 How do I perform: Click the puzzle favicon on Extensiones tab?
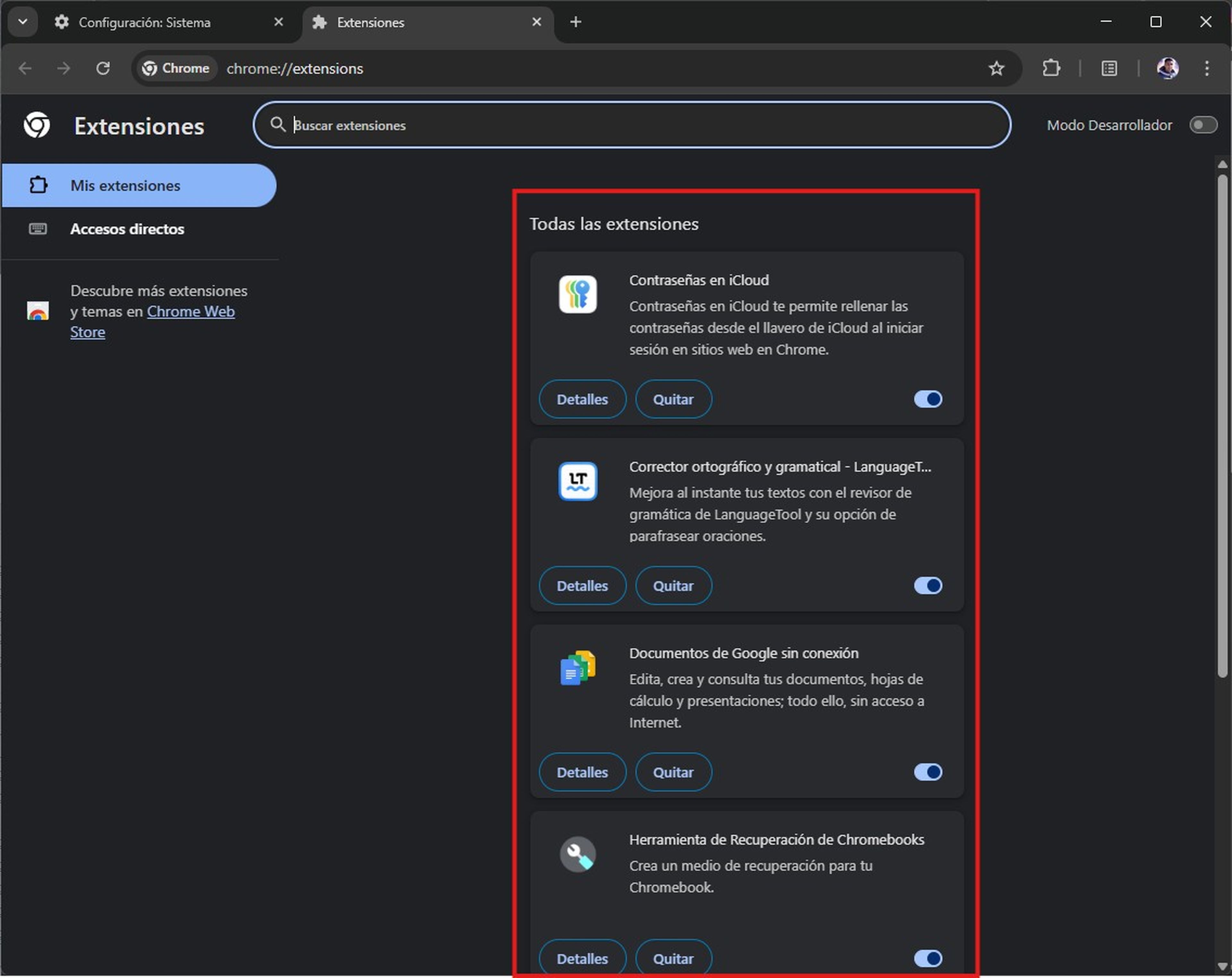pyautogui.click(x=320, y=22)
